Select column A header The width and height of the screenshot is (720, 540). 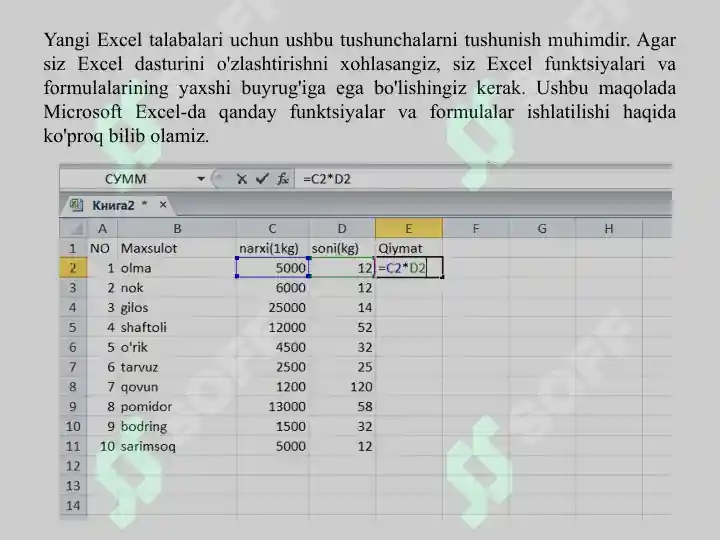click(x=102, y=228)
